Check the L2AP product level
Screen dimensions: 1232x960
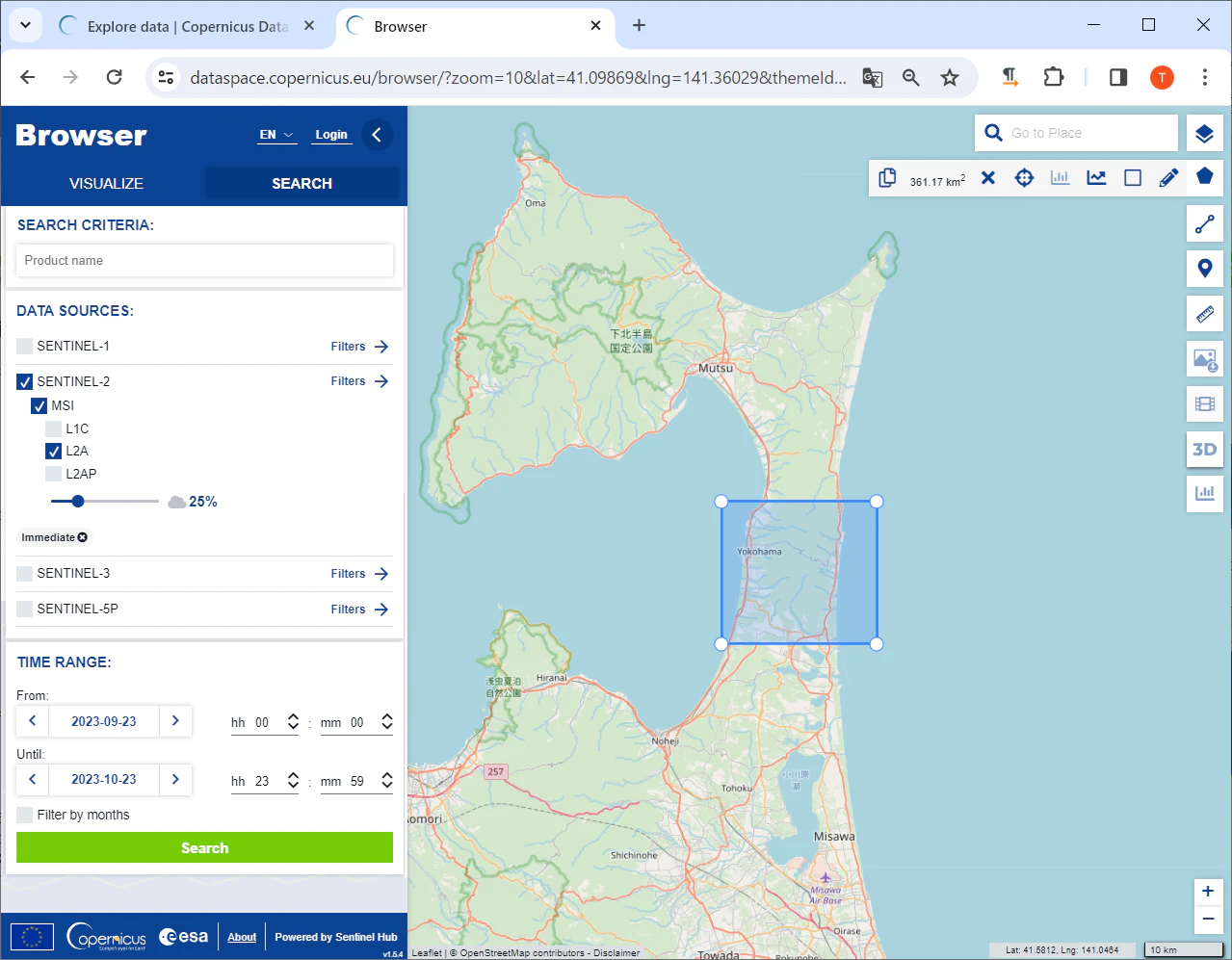(x=54, y=474)
